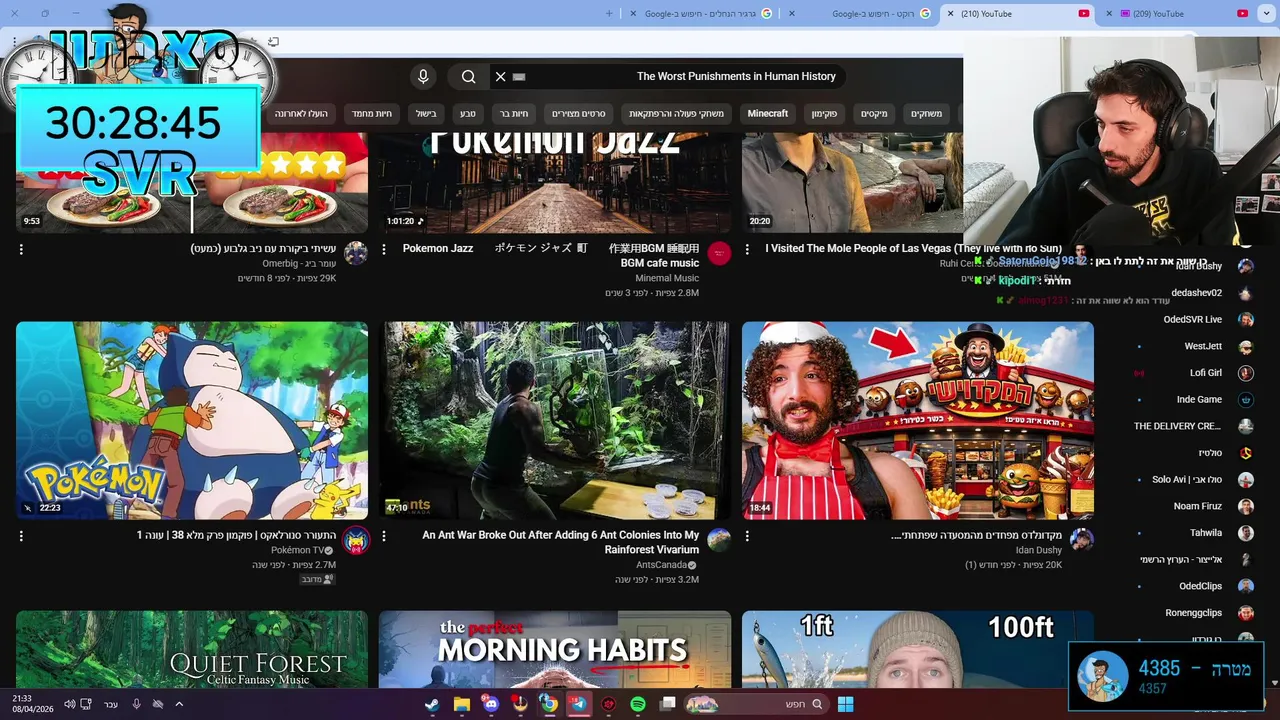This screenshot has width=1280, height=720.
Task: Click AntsCanada channel avatar
Action: pos(719,540)
